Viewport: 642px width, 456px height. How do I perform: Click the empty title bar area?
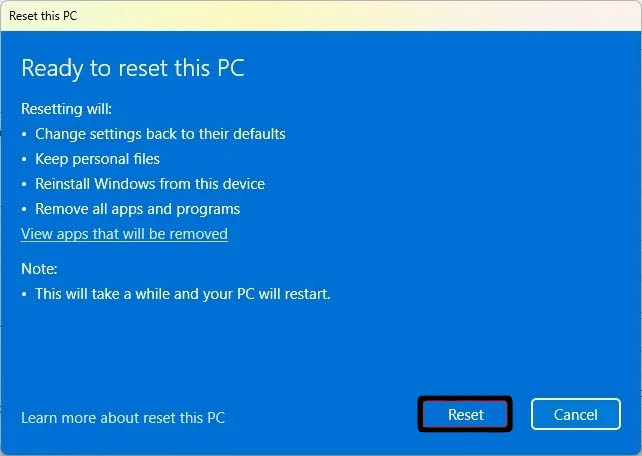350,15
